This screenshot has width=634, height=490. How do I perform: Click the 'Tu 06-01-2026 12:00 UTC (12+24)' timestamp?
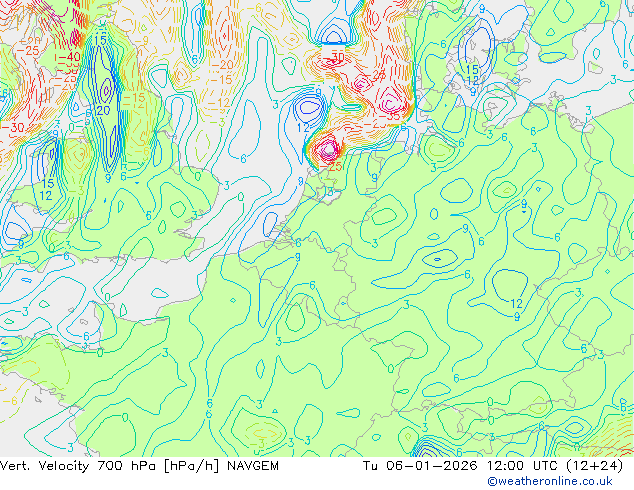[493, 466]
